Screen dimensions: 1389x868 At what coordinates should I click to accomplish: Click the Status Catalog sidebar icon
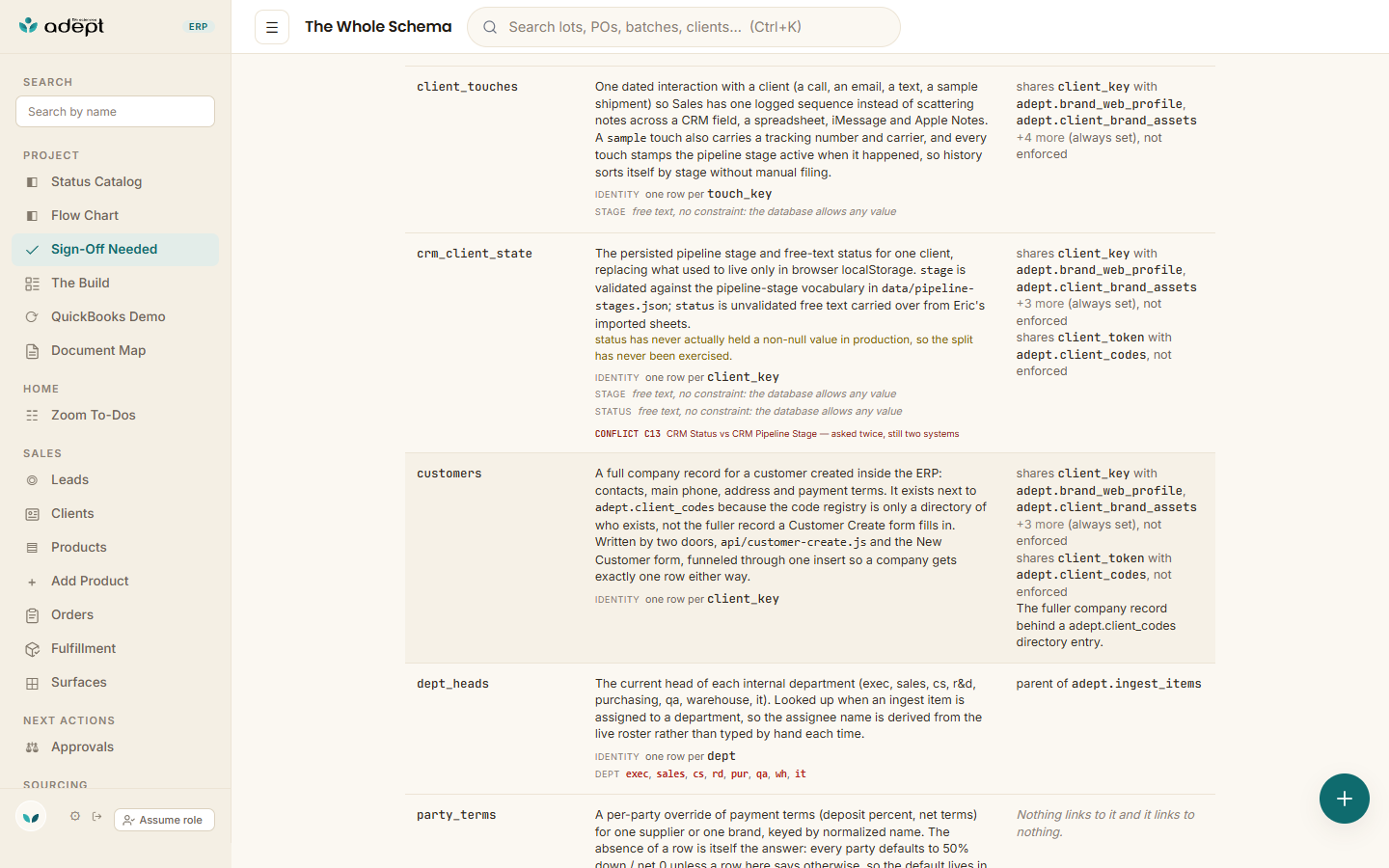click(x=32, y=182)
